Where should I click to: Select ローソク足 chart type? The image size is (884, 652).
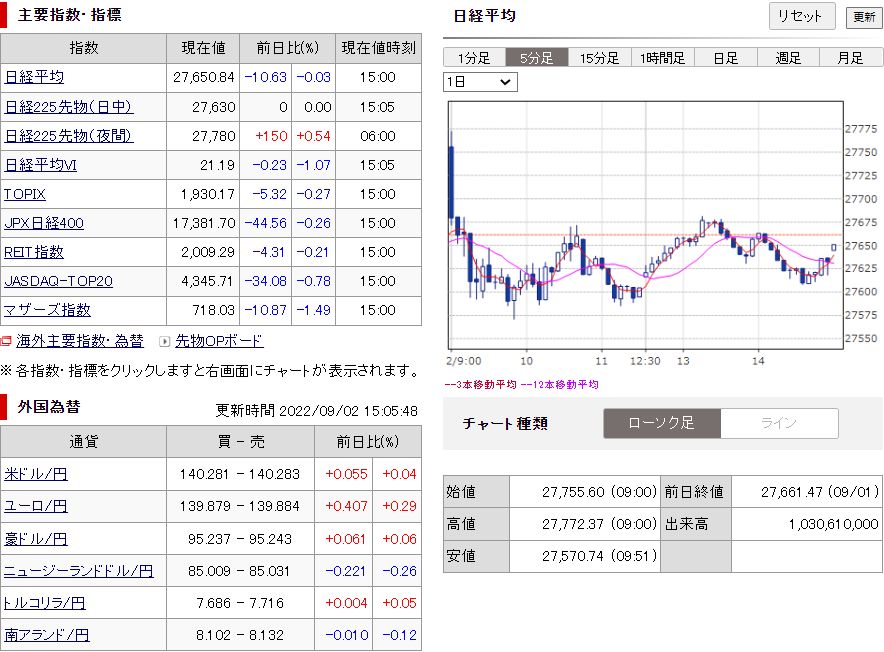pos(662,423)
